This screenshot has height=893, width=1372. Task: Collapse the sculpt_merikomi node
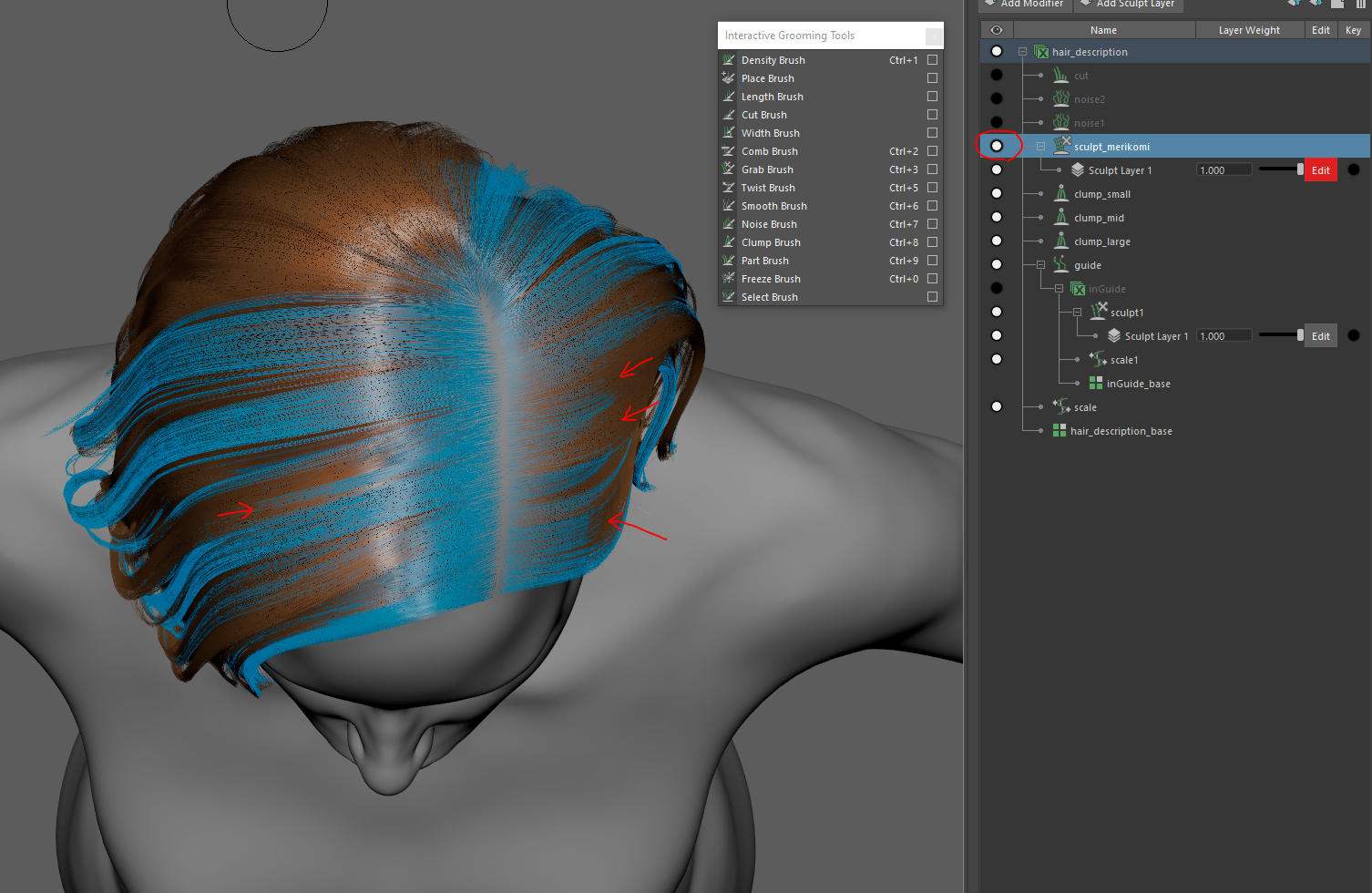1040,147
